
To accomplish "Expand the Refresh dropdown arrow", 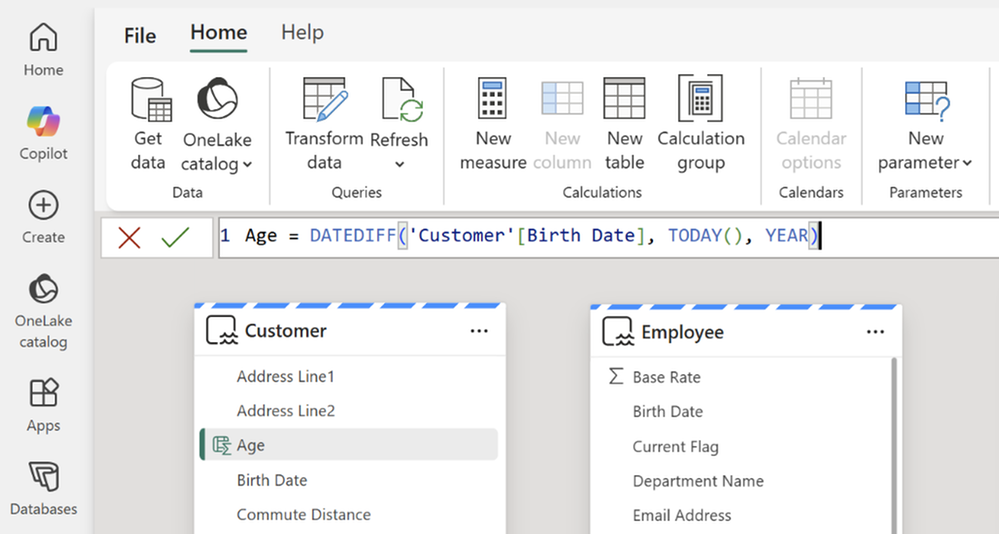I will [x=399, y=164].
